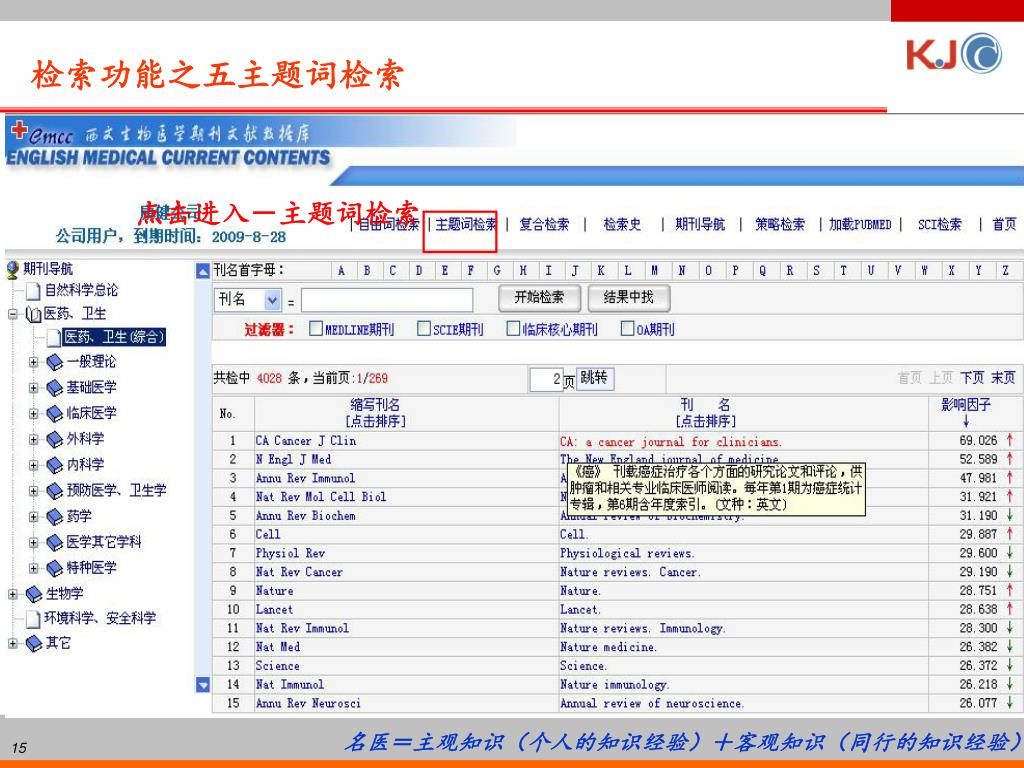Open Annual review of neuroscience link
1024x768 pixels.
point(651,703)
